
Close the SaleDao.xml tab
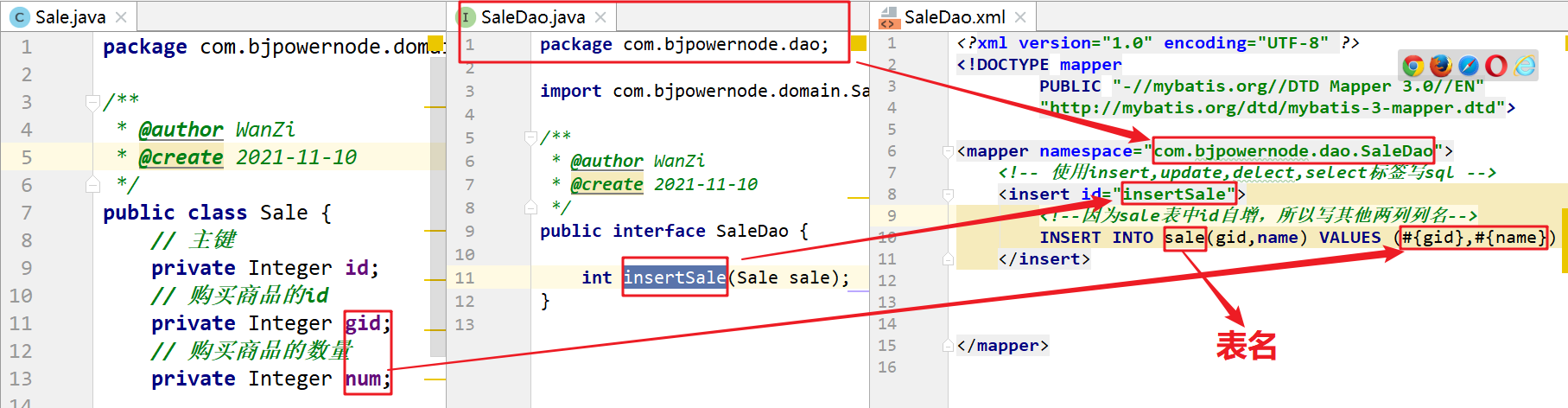coord(1020,17)
